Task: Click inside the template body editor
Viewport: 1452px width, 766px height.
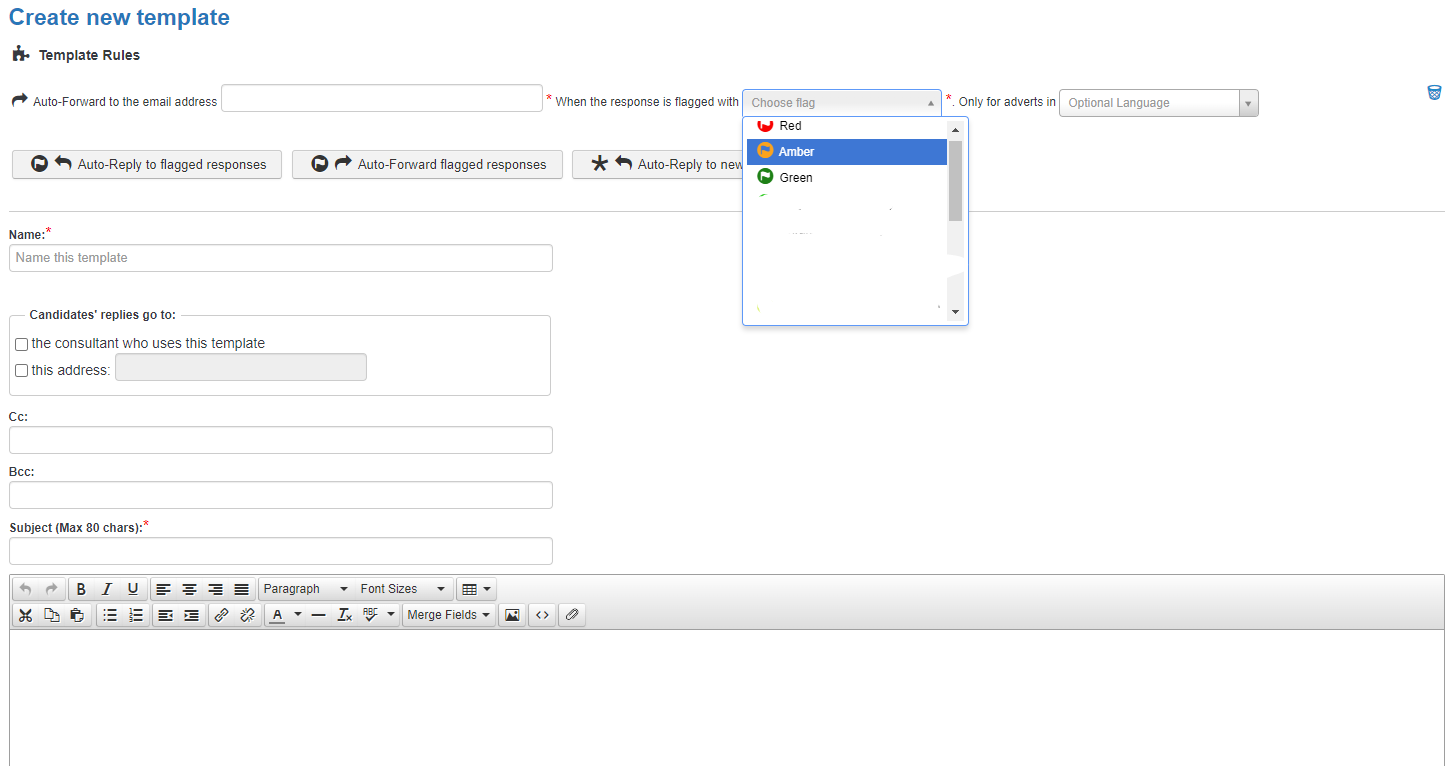Action: coord(726,697)
